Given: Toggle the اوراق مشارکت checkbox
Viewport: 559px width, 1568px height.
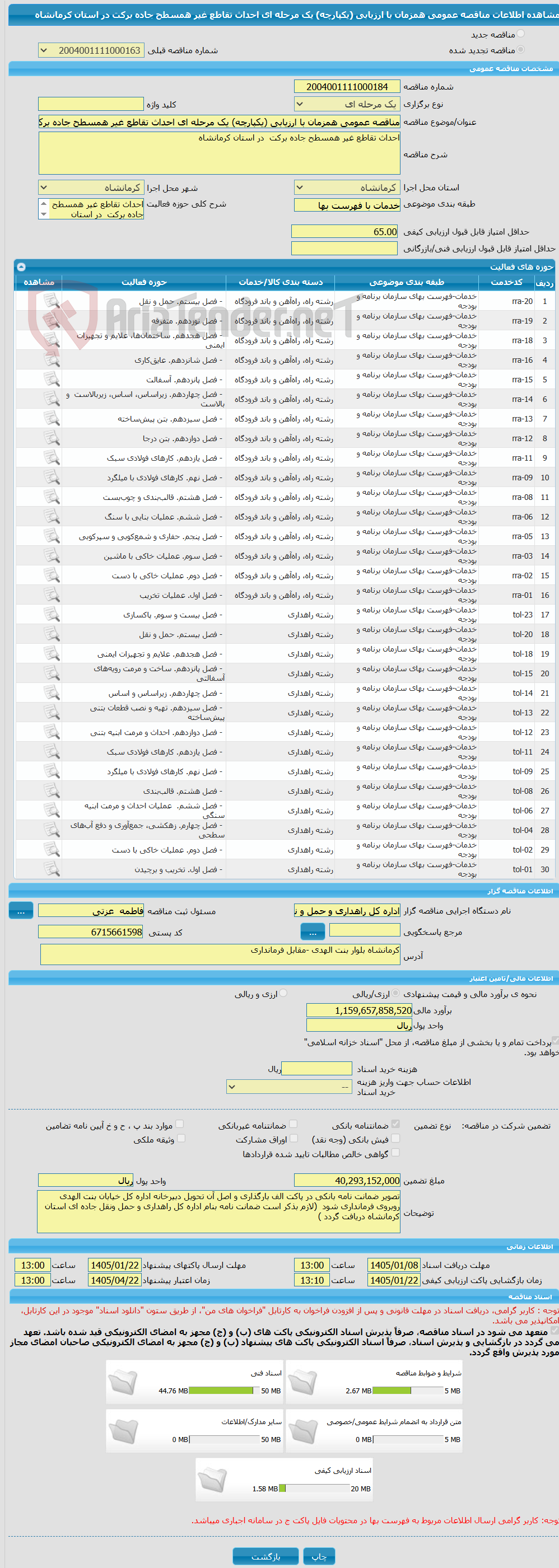Looking at the screenshot, I should [x=294, y=1138].
